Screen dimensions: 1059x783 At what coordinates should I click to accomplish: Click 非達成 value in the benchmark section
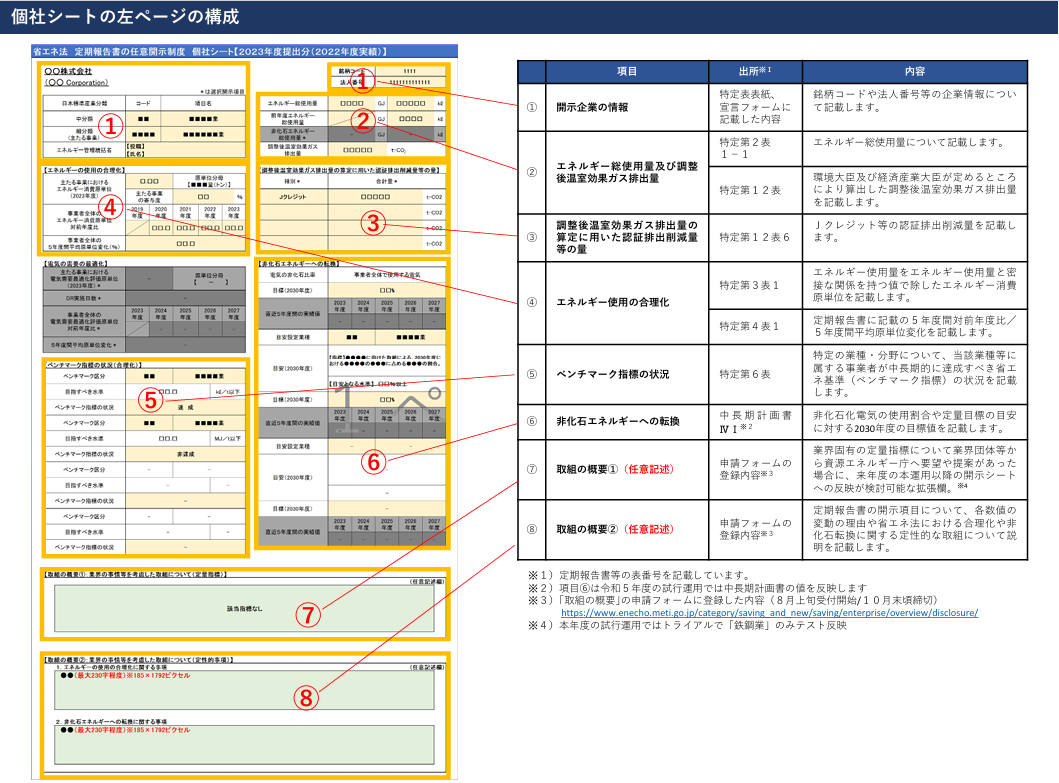(x=186, y=454)
